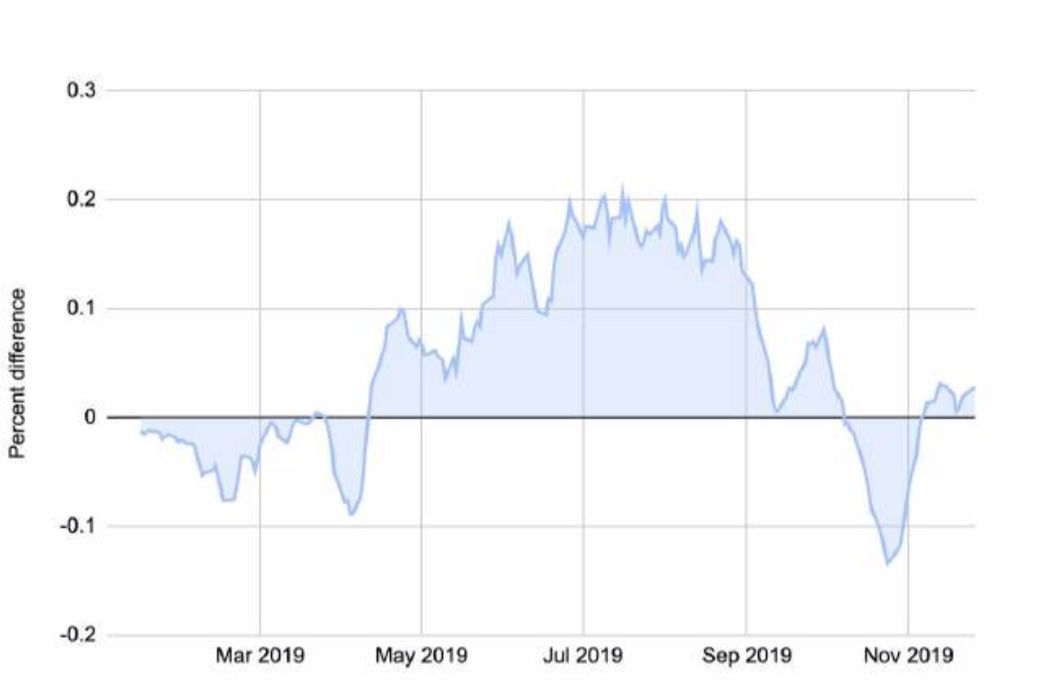Select the 0.1 y-axis tick label
Viewport: 1046px width, 696px height.
pyautogui.click(x=81, y=308)
